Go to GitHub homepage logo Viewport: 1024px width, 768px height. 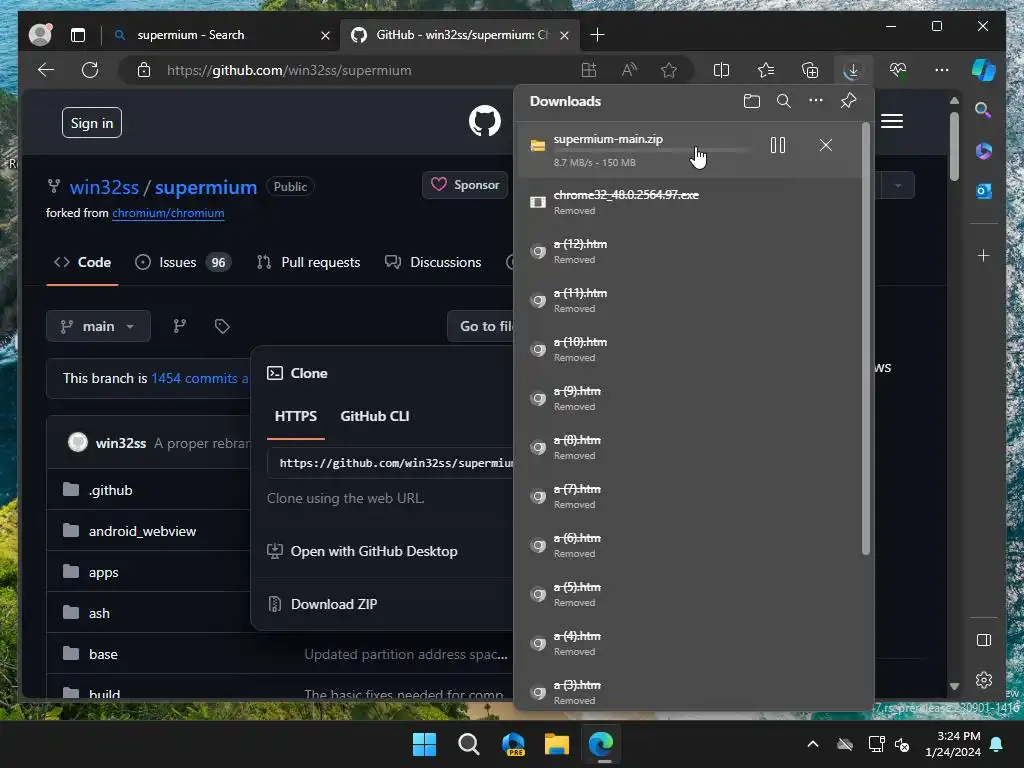pos(485,121)
